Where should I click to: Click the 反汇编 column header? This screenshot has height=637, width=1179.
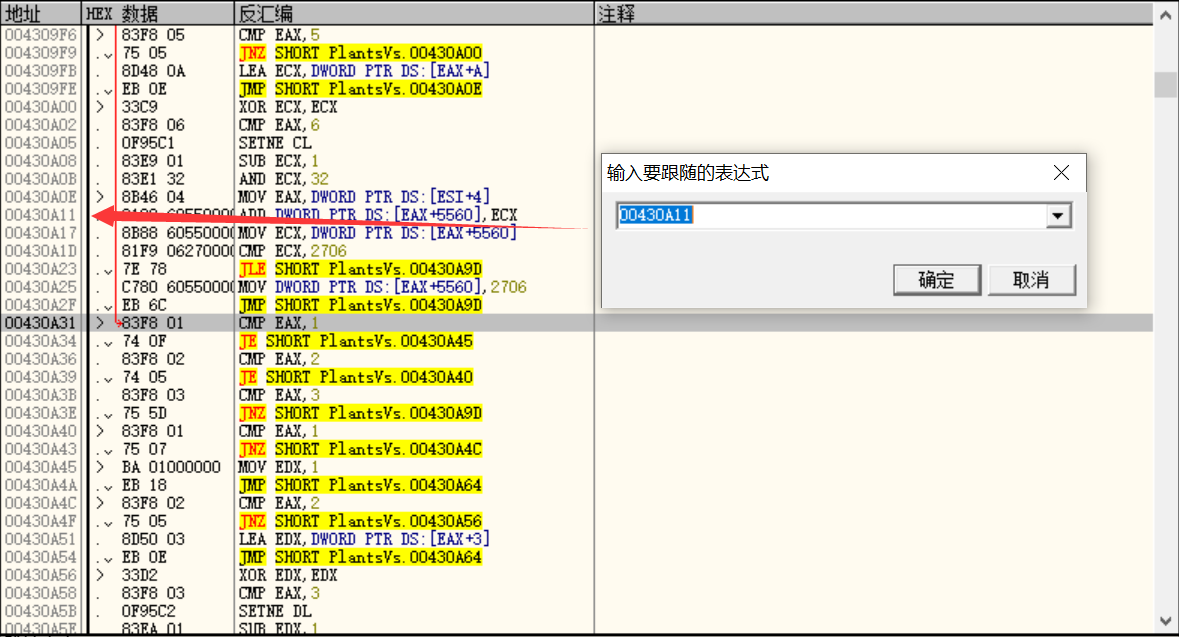coord(414,14)
